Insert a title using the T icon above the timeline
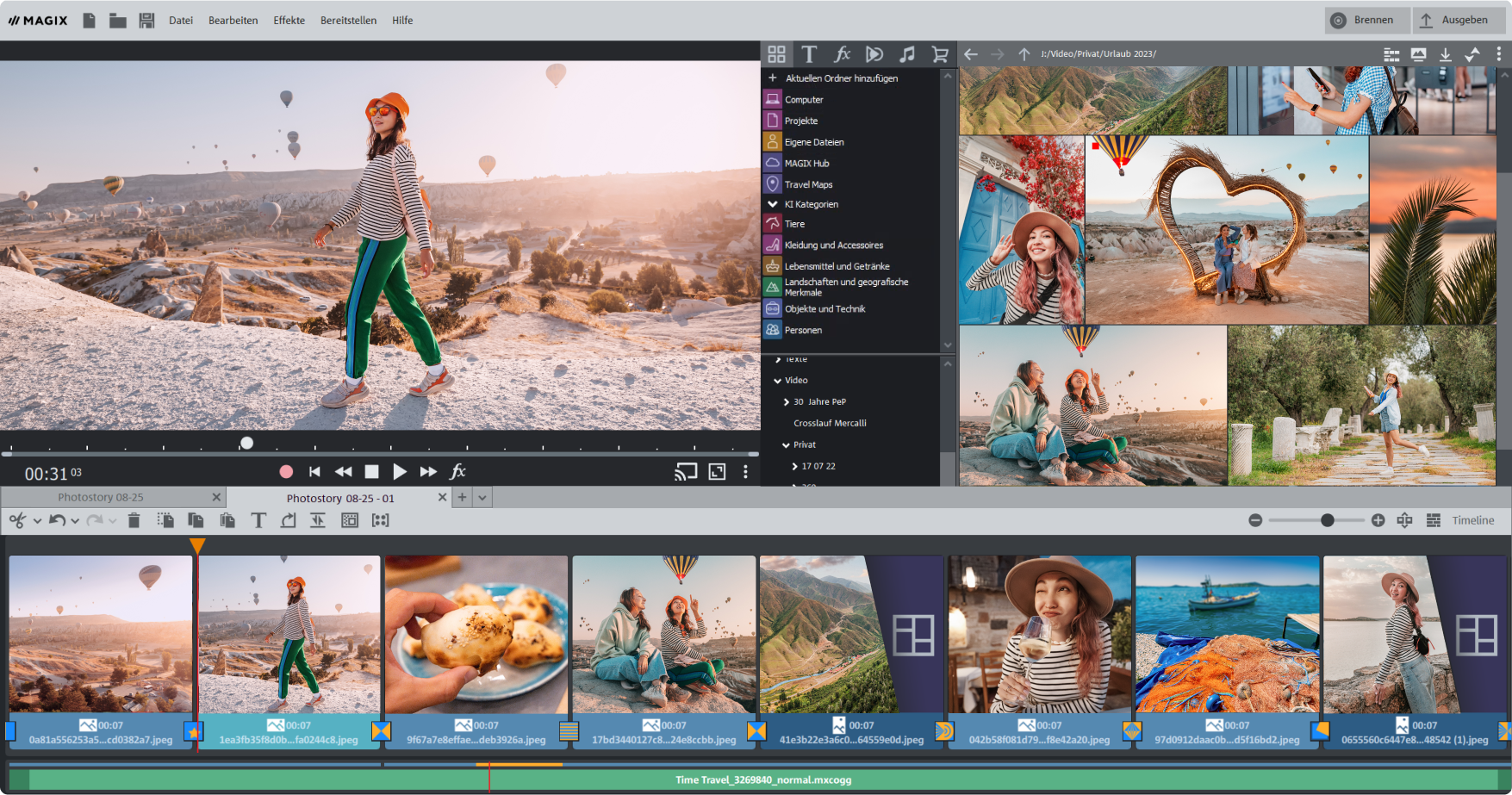Screen dimensions: 1512x795 tap(258, 520)
